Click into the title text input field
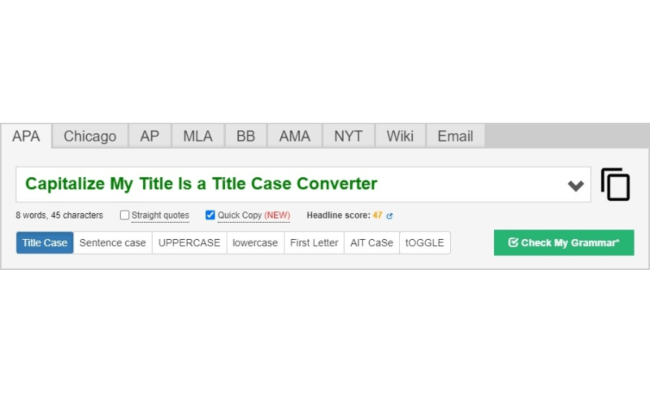 (290, 184)
